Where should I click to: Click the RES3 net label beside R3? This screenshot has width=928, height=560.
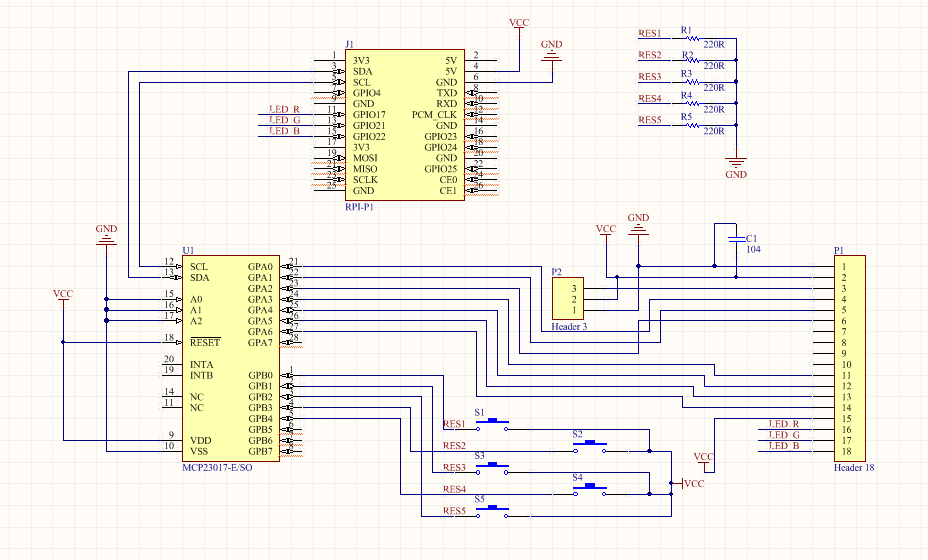click(x=649, y=77)
